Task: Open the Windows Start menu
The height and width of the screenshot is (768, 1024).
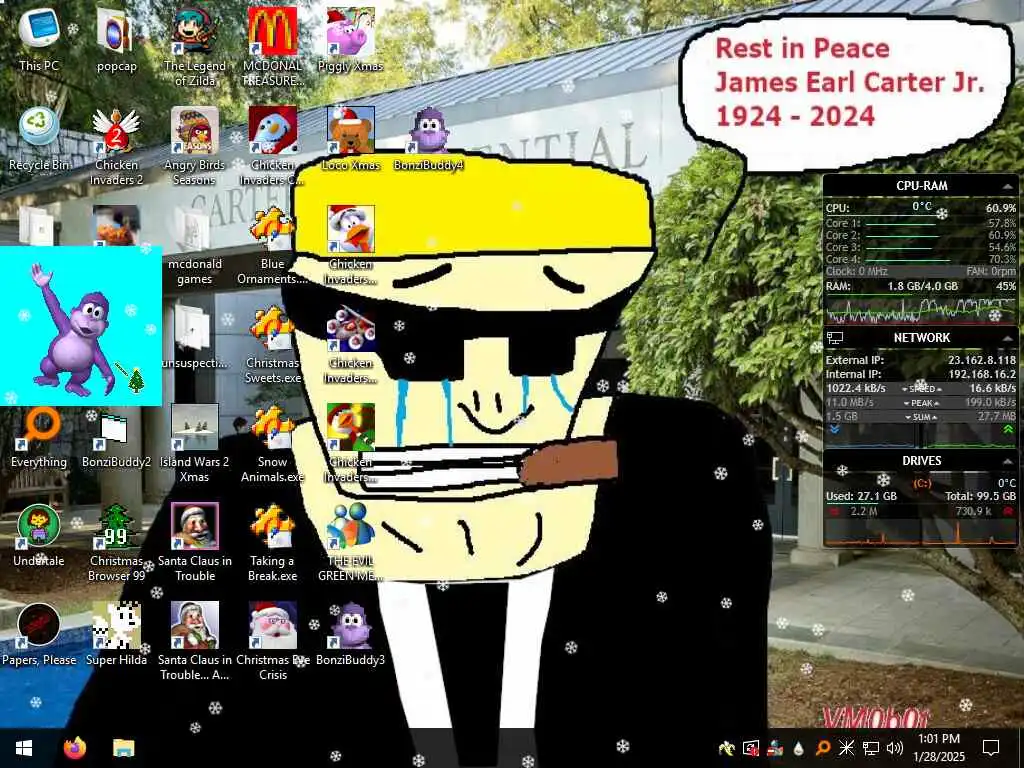Action: pos(24,748)
